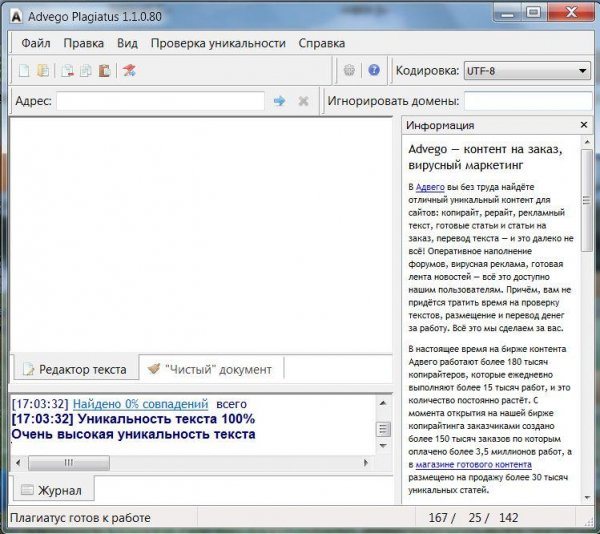The height and width of the screenshot is (534, 600).
Task: Click the log horizontal scrollbar thumb
Action: tap(69, 463)
